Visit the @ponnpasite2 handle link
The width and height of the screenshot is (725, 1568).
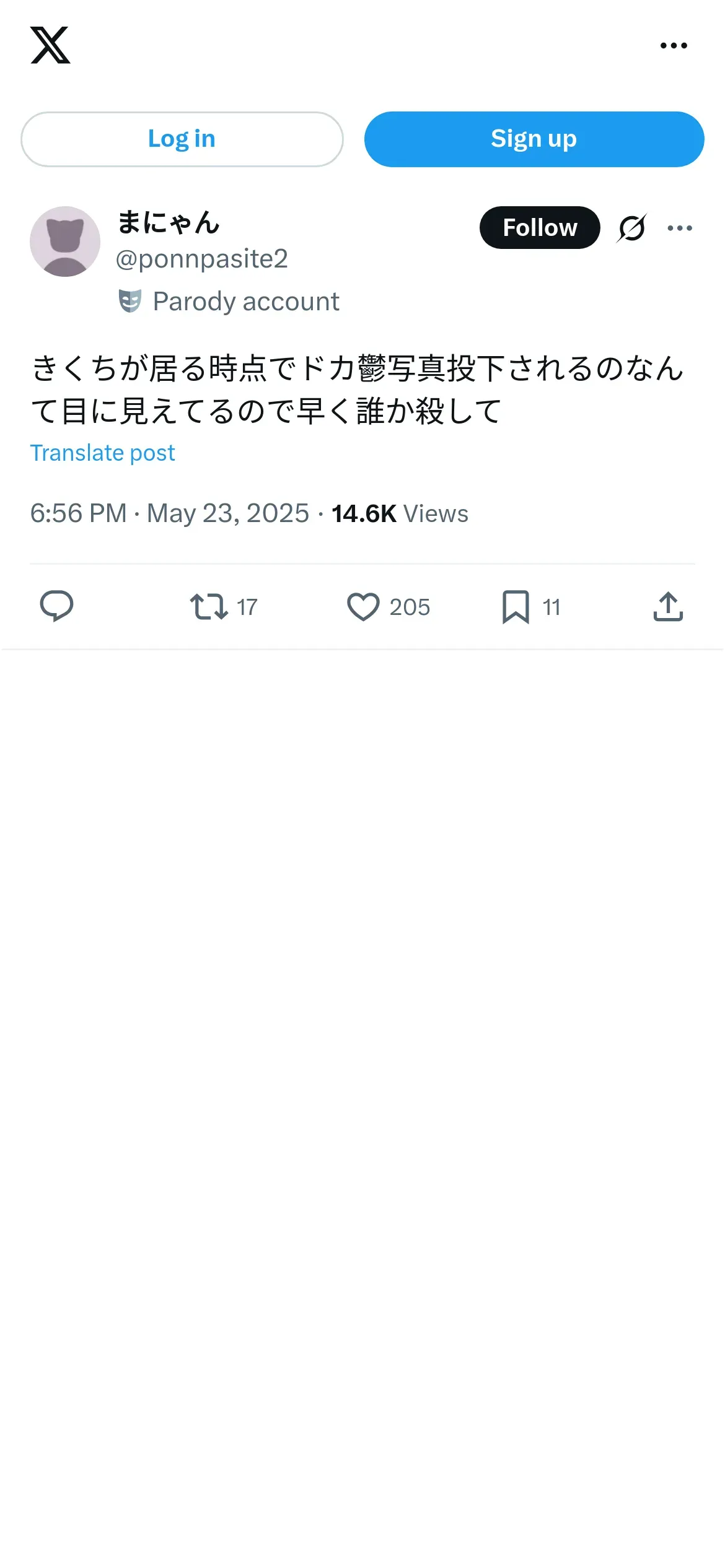[201, 259]
